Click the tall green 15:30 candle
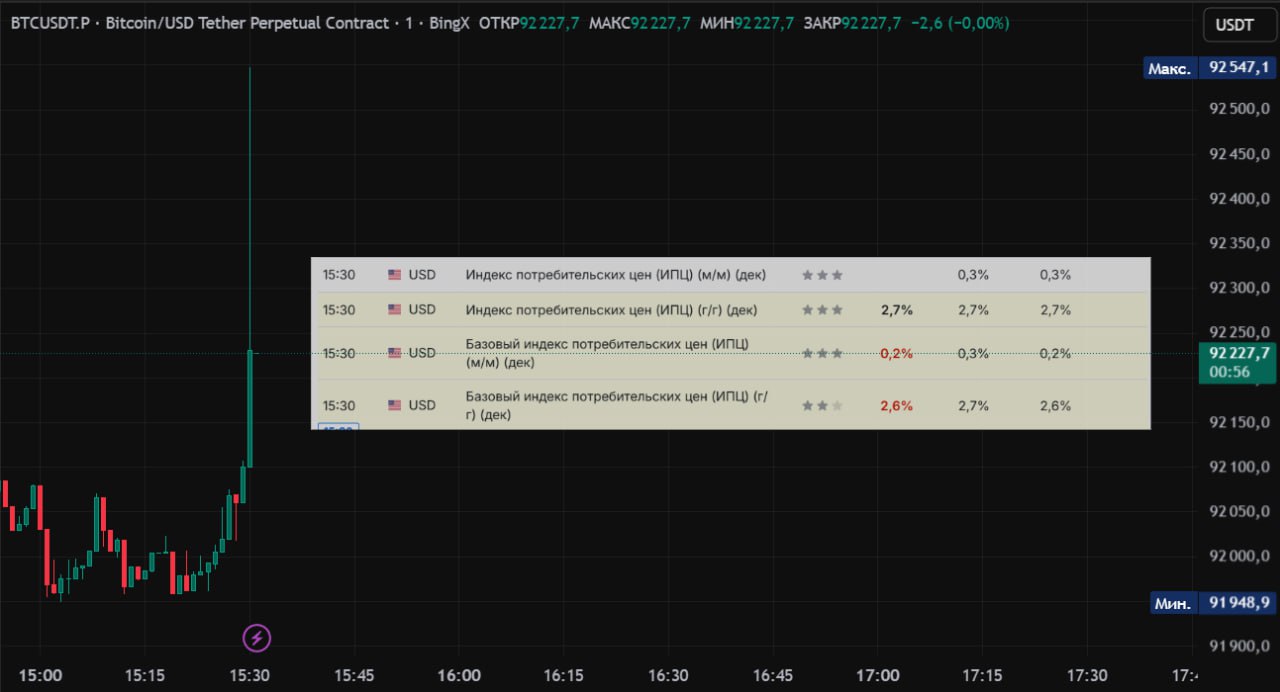Screen dimensions: 1280x692 point(250,408)
